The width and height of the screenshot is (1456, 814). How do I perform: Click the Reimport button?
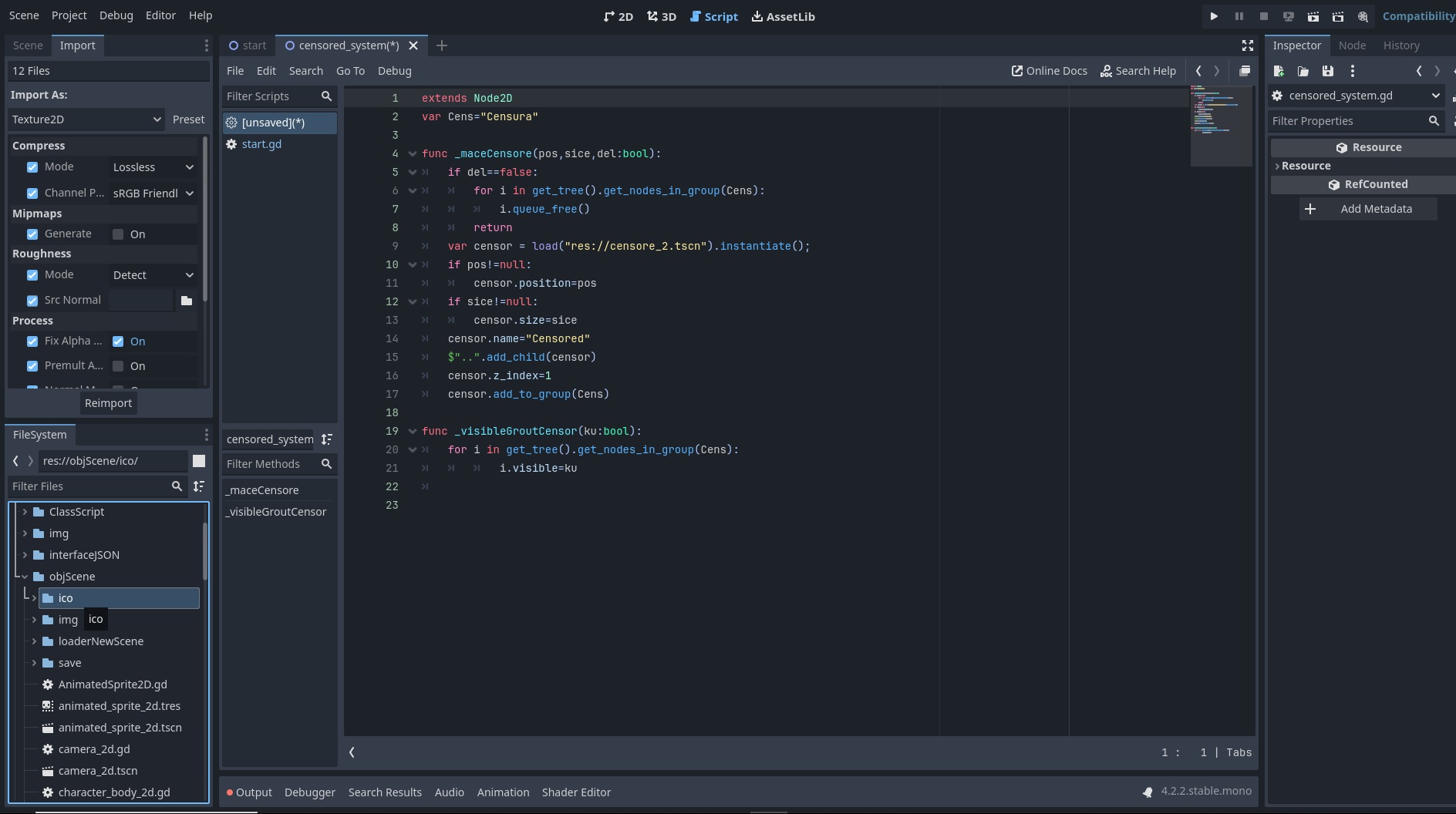108,403
